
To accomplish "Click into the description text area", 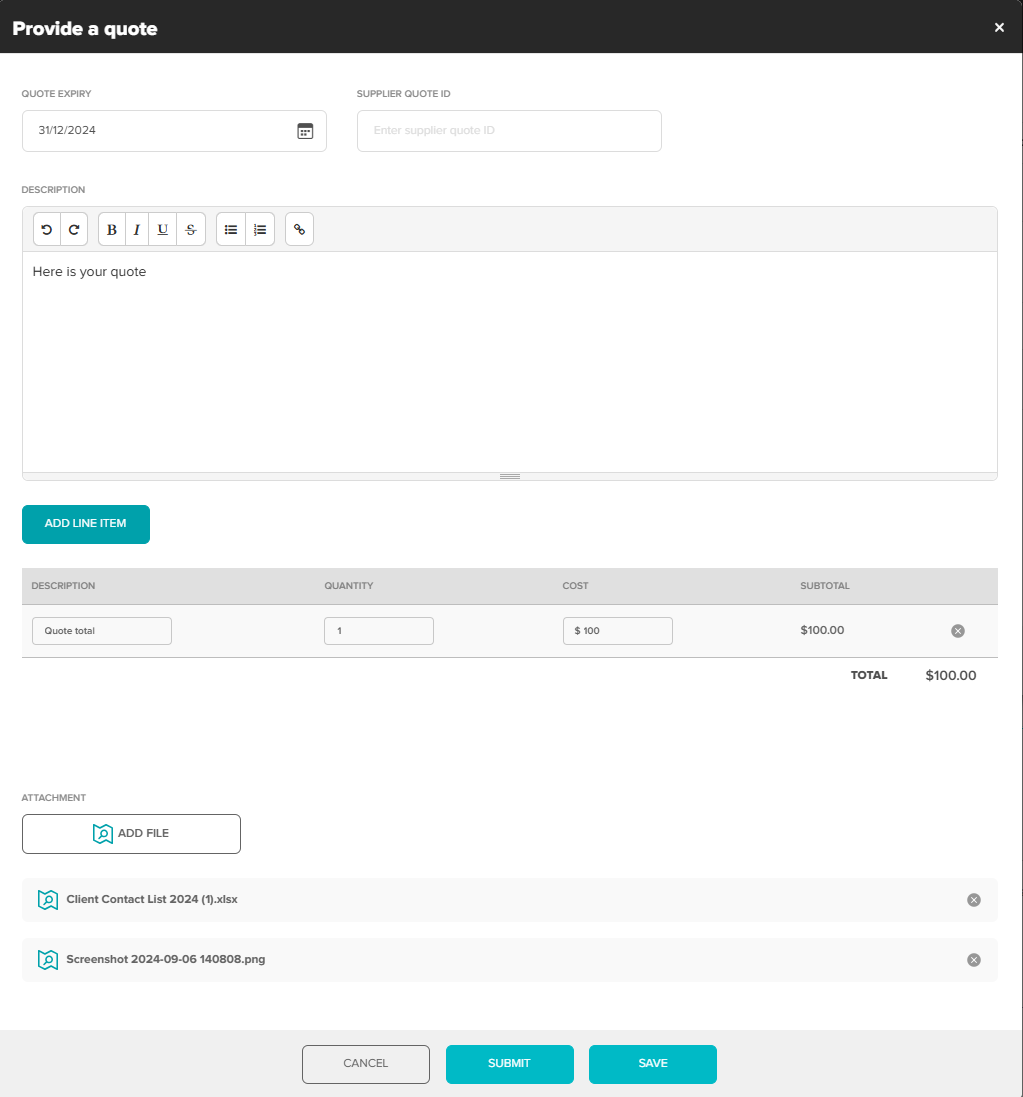I will pyautogui.click(x=509, y=362).
